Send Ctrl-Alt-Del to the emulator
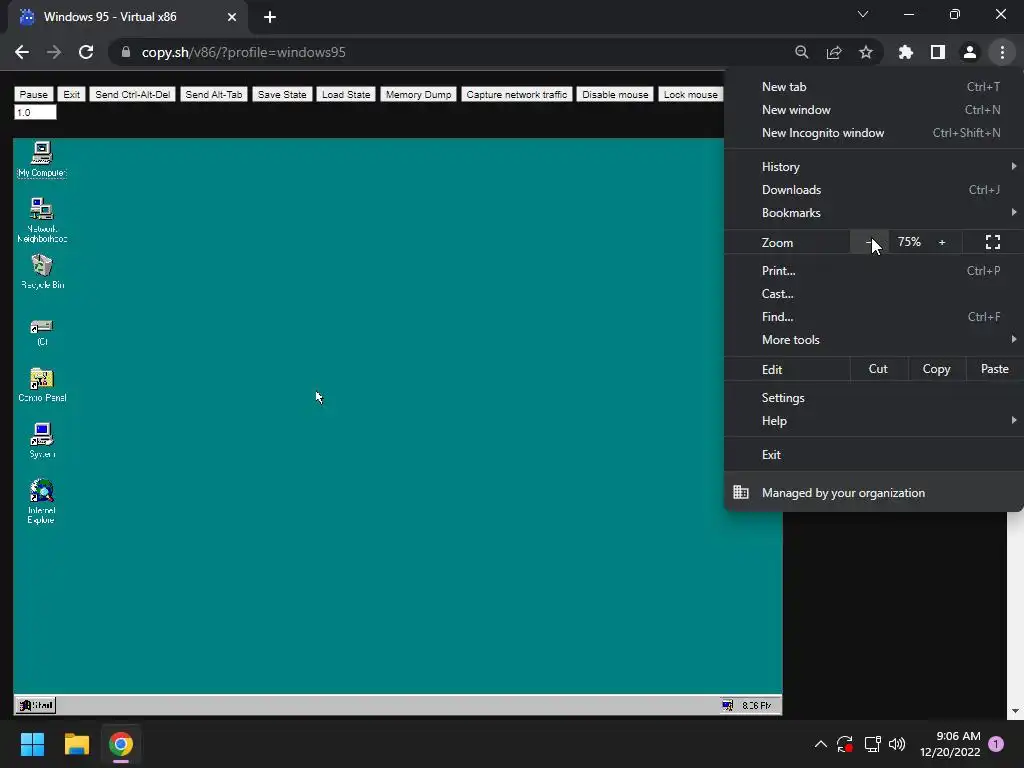This screenshot has height=768, width=1024. point(133,94)
